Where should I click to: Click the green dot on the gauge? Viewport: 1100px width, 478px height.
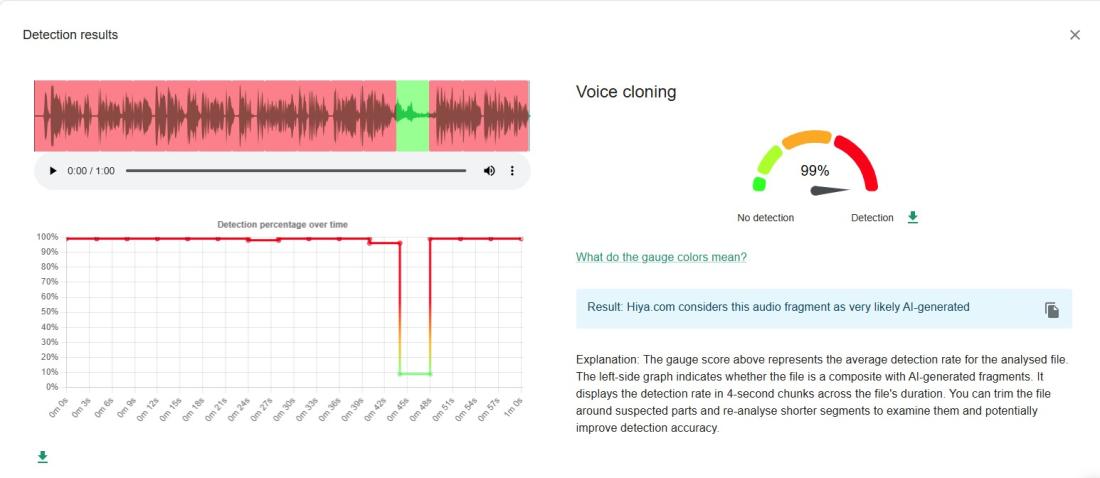point(758,184)
